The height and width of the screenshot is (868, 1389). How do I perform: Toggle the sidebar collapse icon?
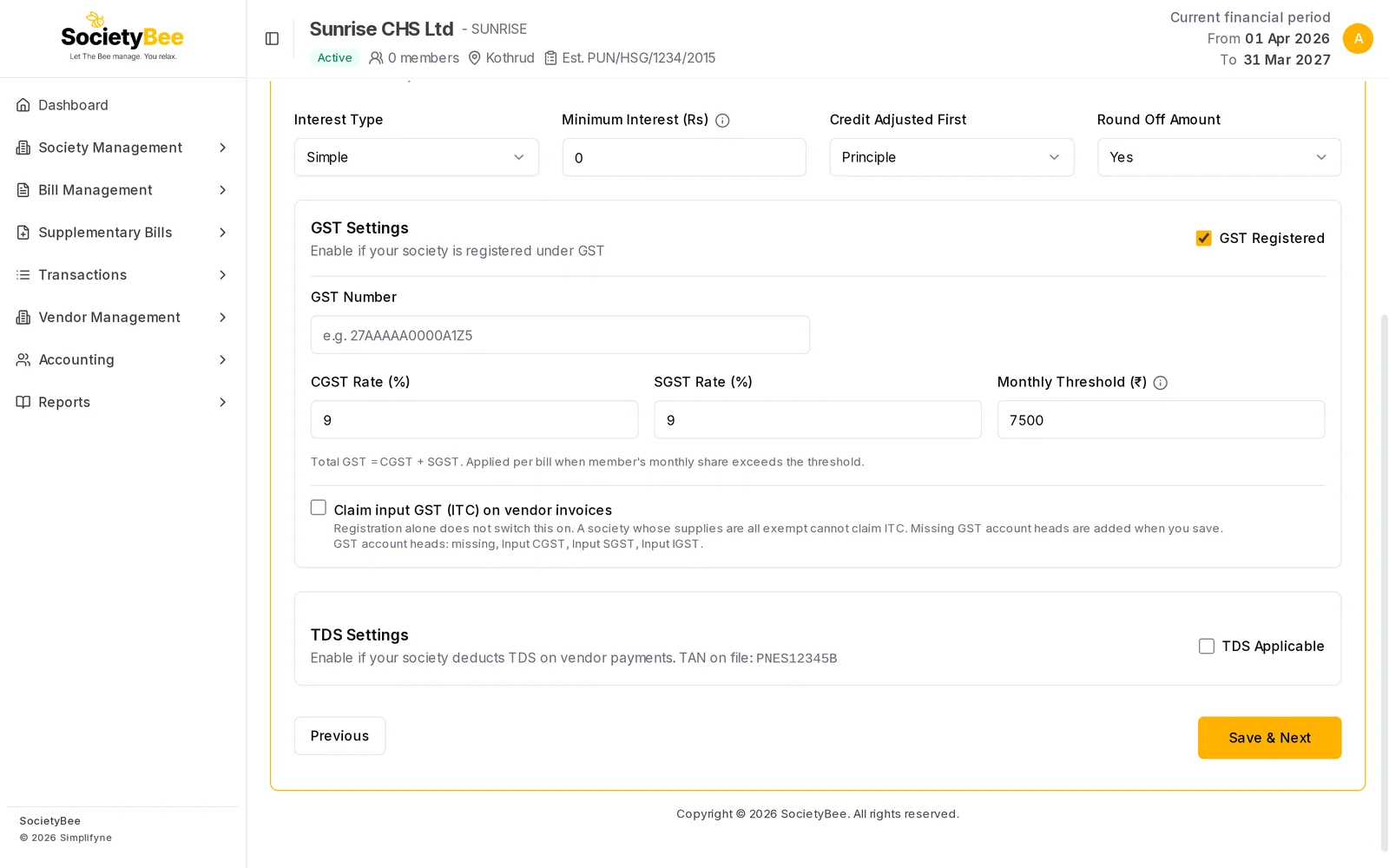point(272,38)
